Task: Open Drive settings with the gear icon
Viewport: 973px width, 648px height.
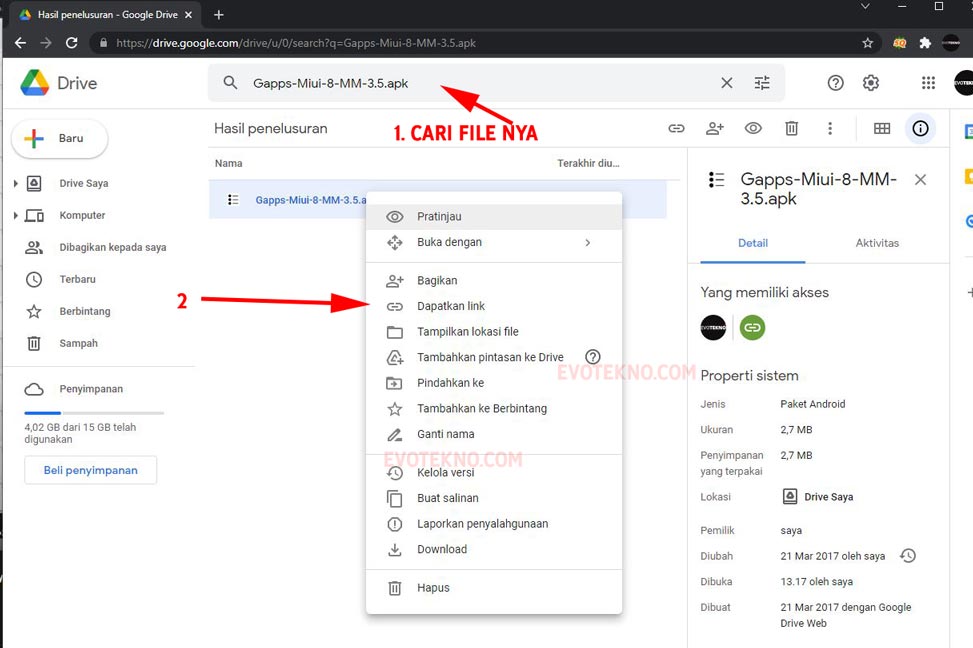Action: pos(870,83)
